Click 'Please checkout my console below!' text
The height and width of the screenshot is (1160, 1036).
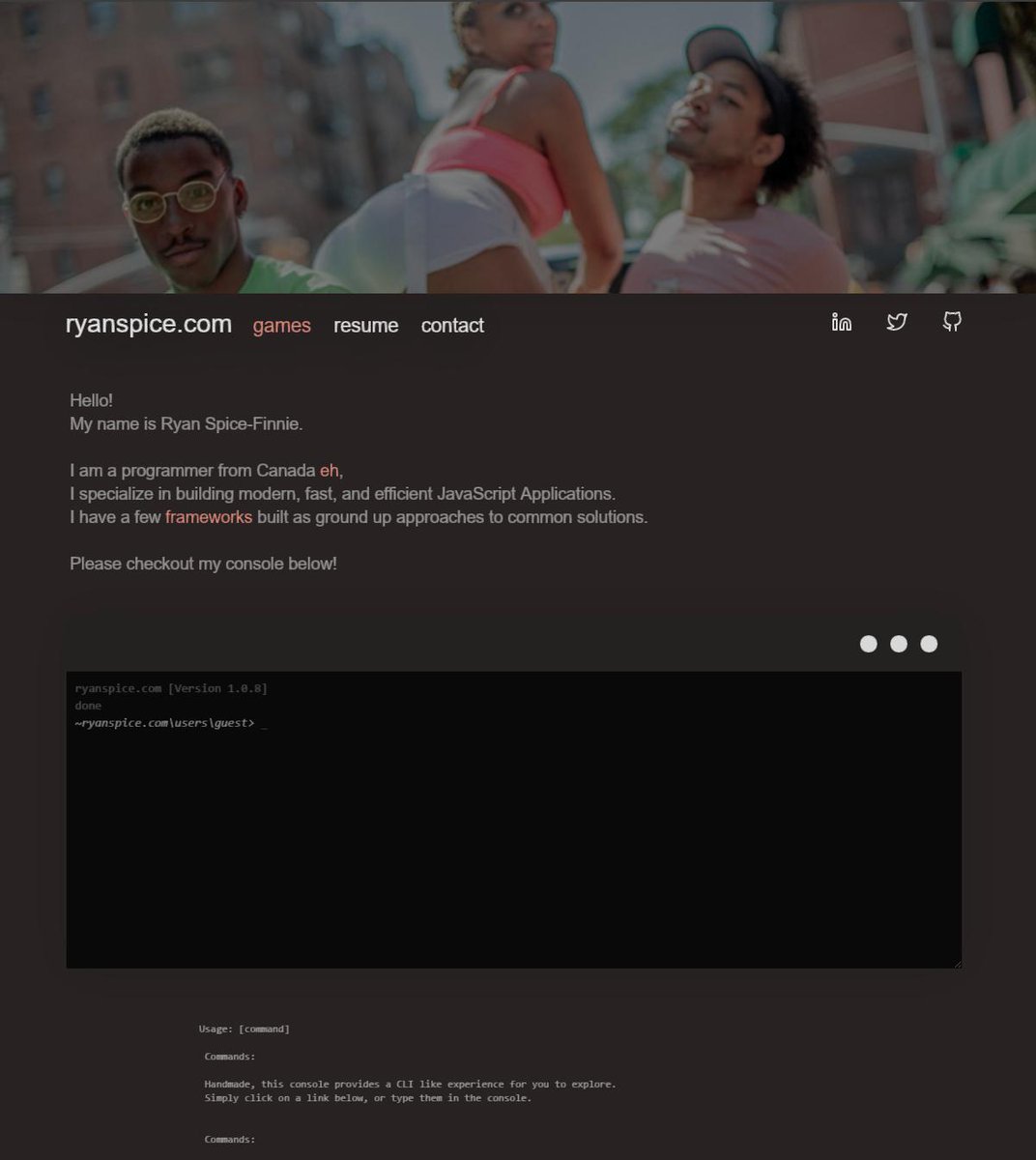[203, 564]
